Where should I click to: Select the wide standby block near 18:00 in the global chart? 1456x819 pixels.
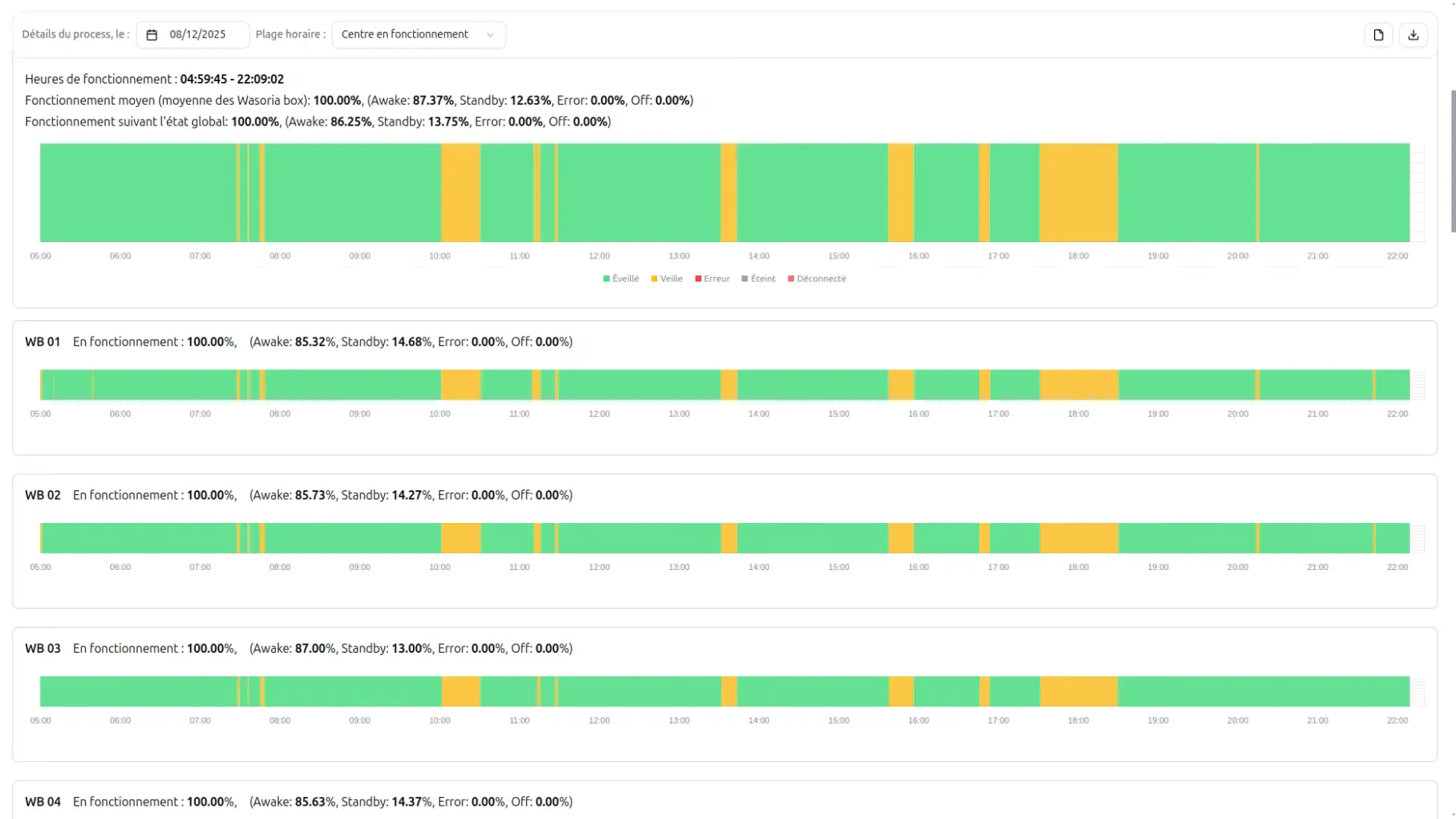coord(1078,192)
